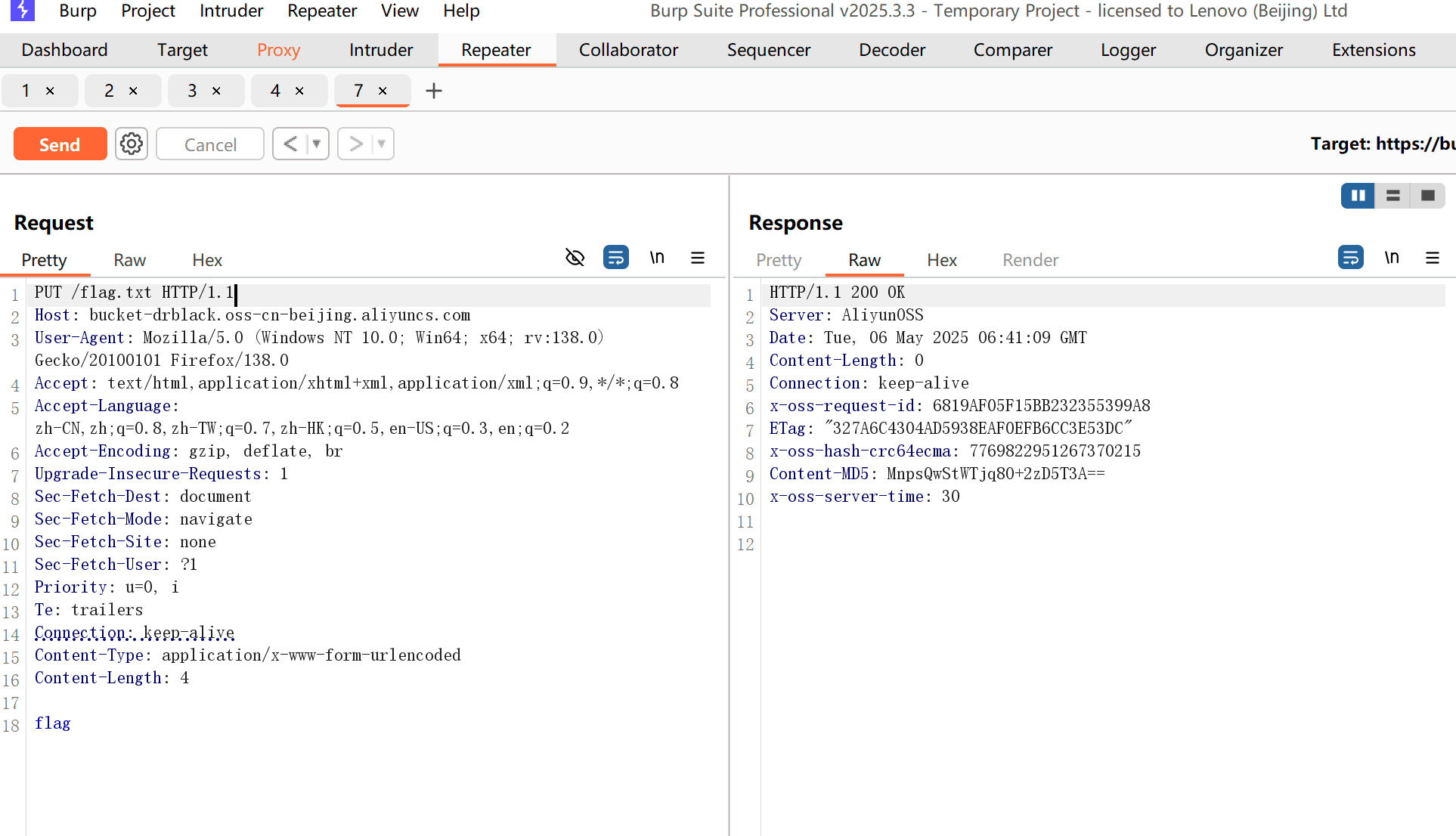Click the Content-MD5 response header
Screen dimensions: 1456x836
(x=937, y=474)
